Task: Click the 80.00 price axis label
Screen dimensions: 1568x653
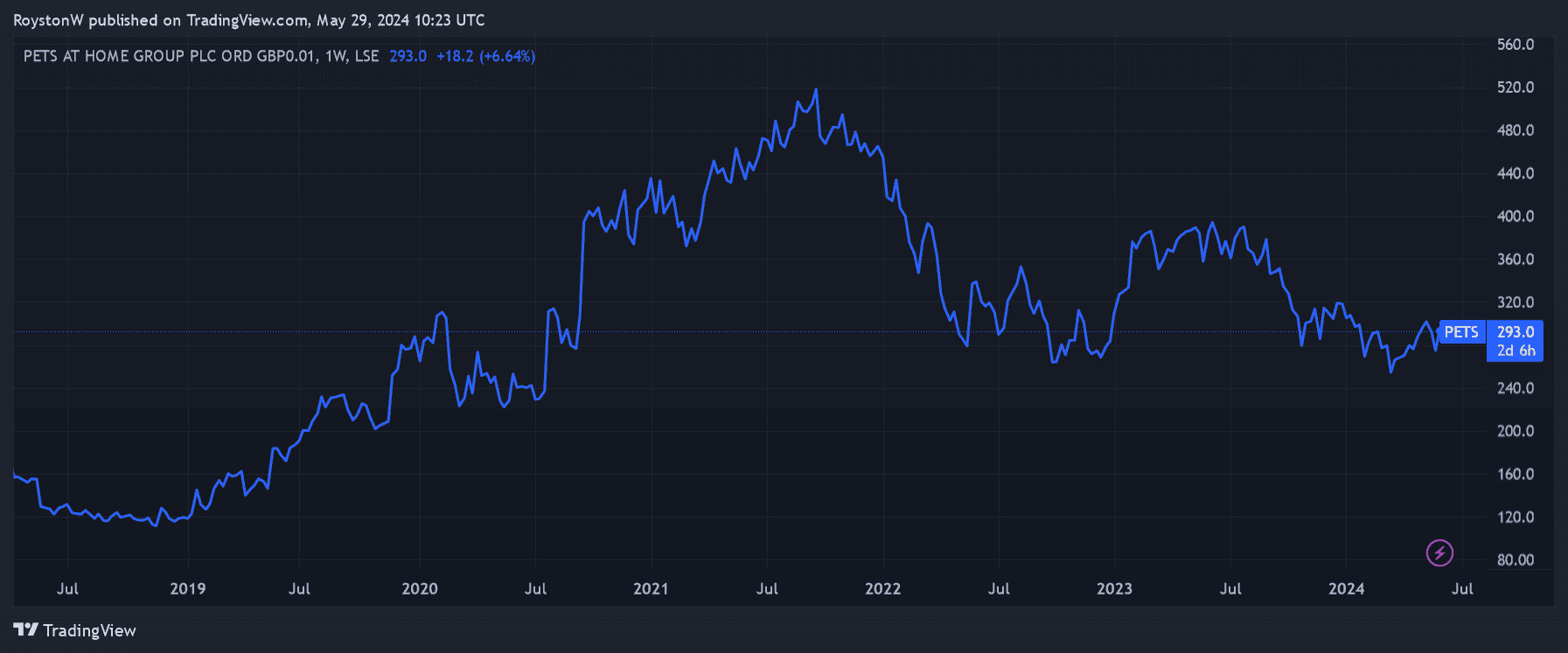Action: click(x=1516, y=559)
